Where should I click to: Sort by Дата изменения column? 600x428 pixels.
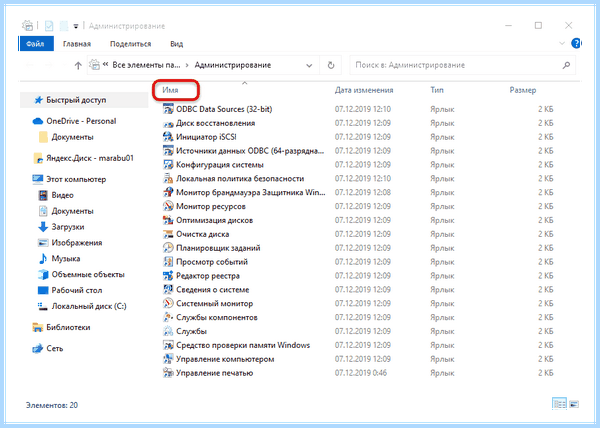(x=364, y=90)
